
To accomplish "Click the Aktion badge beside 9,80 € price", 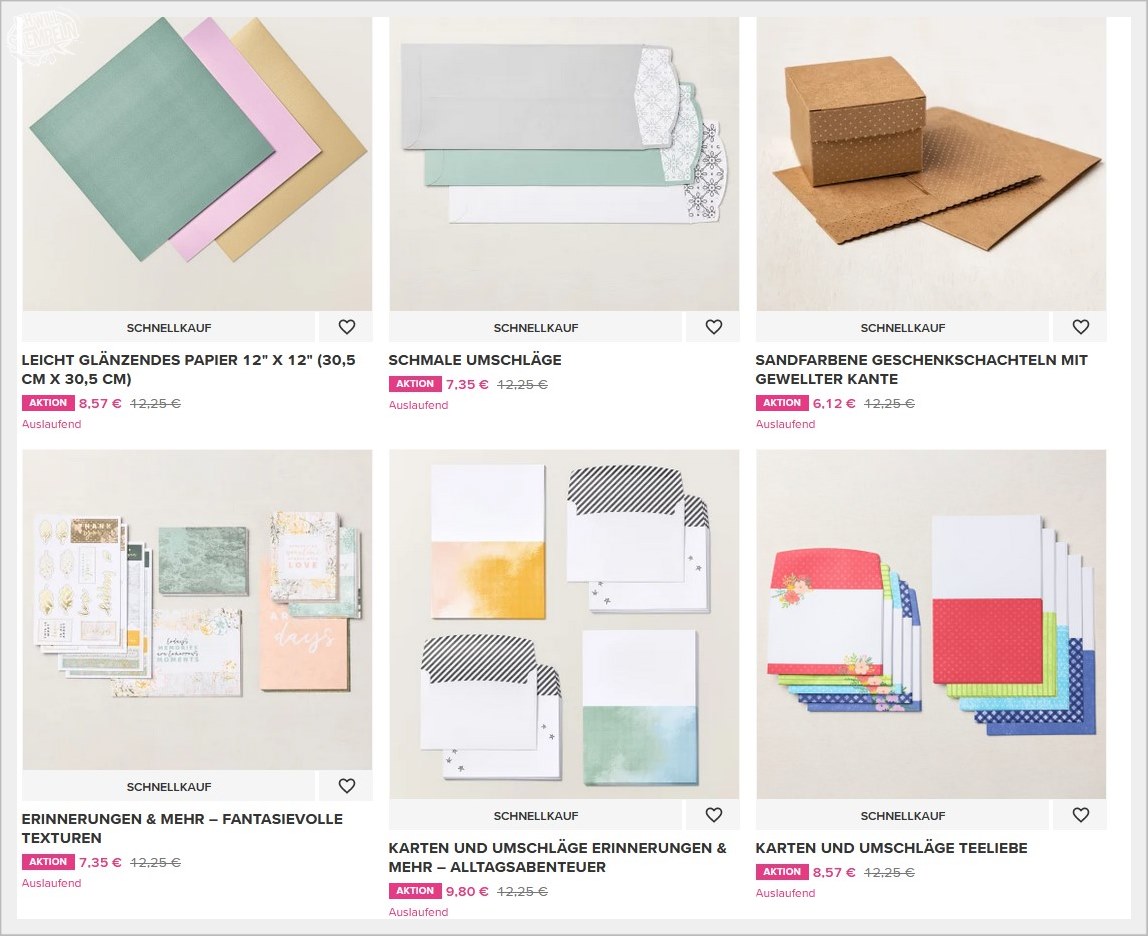I will pyautogui.click(x=415, y=891).
